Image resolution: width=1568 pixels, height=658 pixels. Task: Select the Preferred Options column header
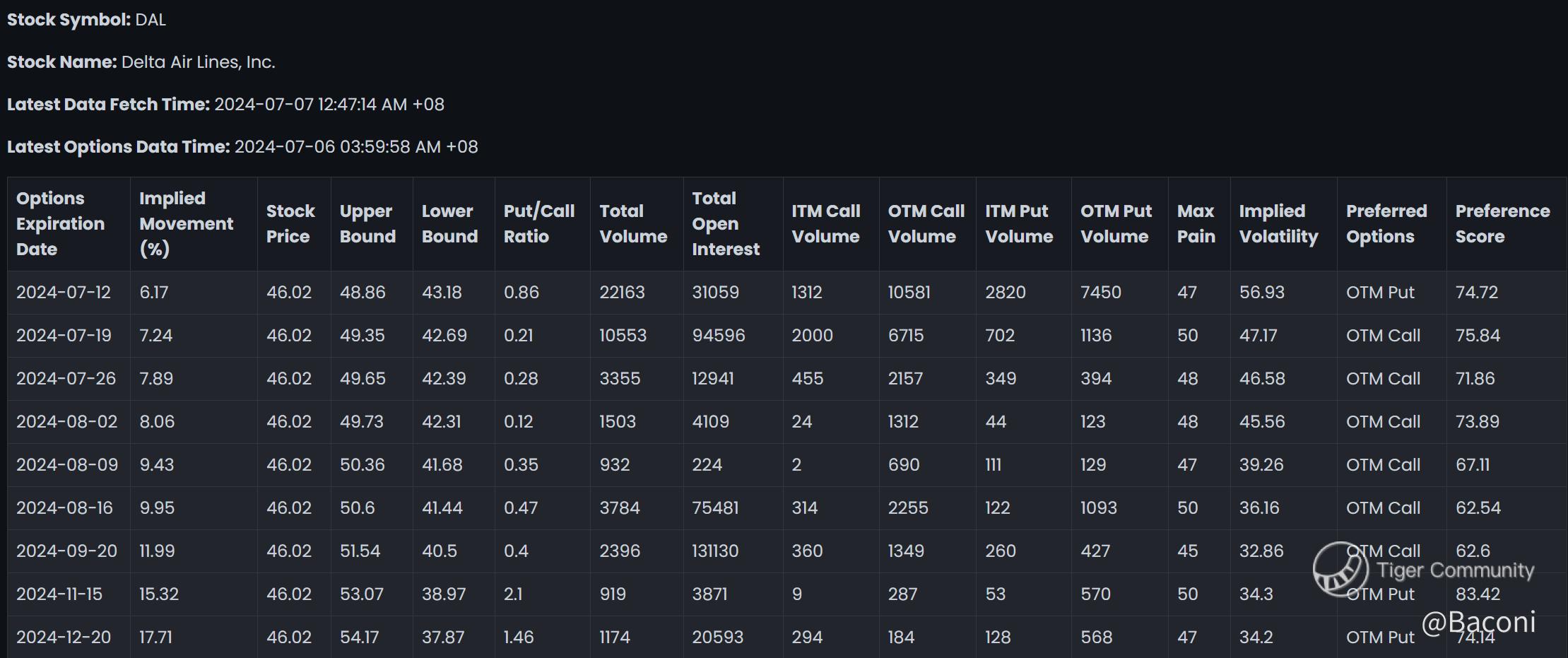(x=1391, y=224)
